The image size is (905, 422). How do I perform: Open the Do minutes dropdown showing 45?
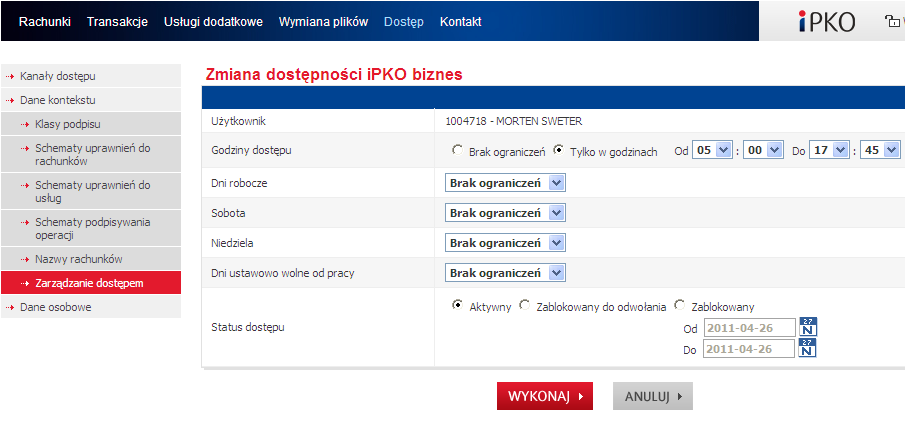coord(880,150)
